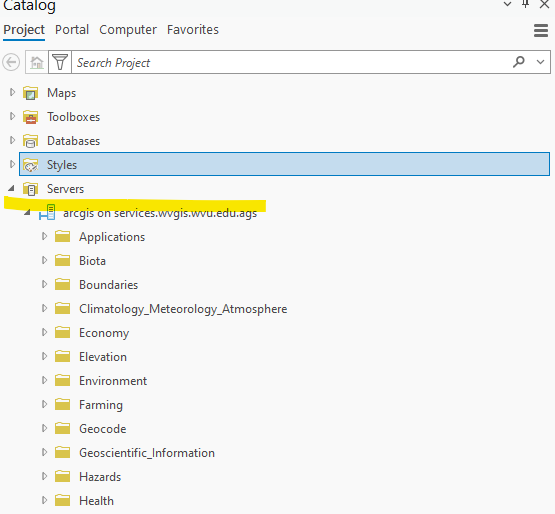Click the magnifier search icon
Viewport: 555px width, 514px height.
click(519, 62)
